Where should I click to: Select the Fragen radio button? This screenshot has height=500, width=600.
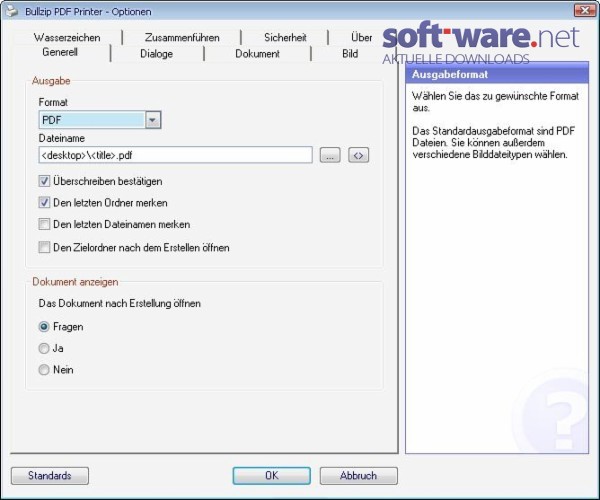(x=44, y=327)
